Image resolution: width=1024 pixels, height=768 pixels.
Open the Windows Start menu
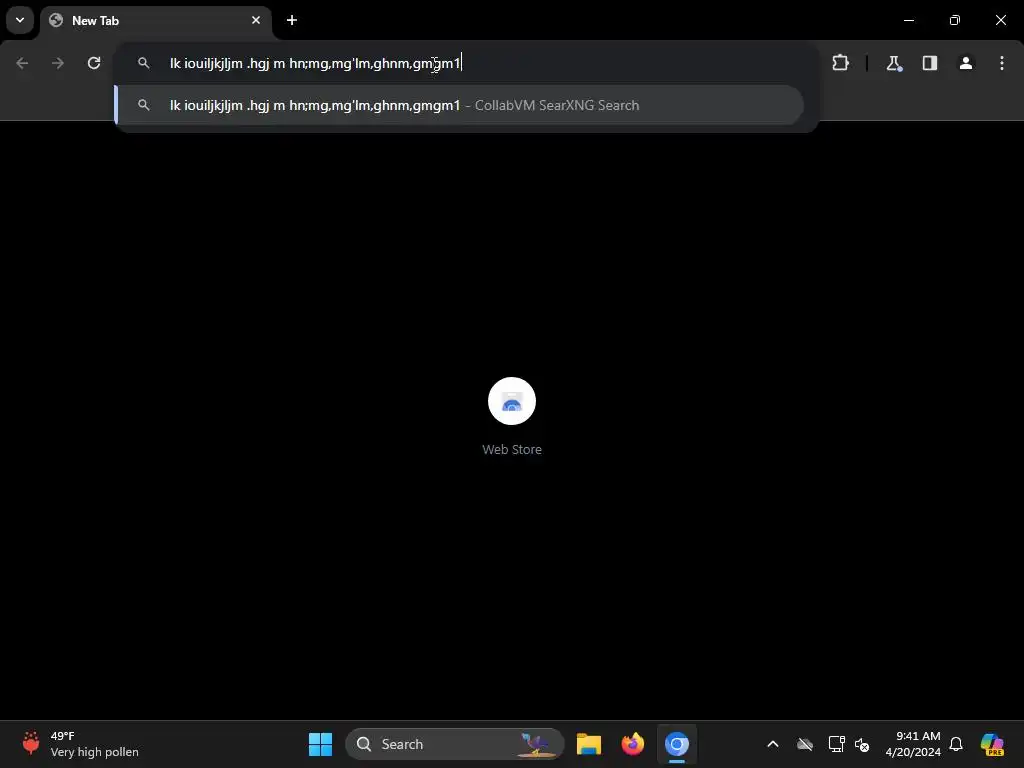pos(320,744)
